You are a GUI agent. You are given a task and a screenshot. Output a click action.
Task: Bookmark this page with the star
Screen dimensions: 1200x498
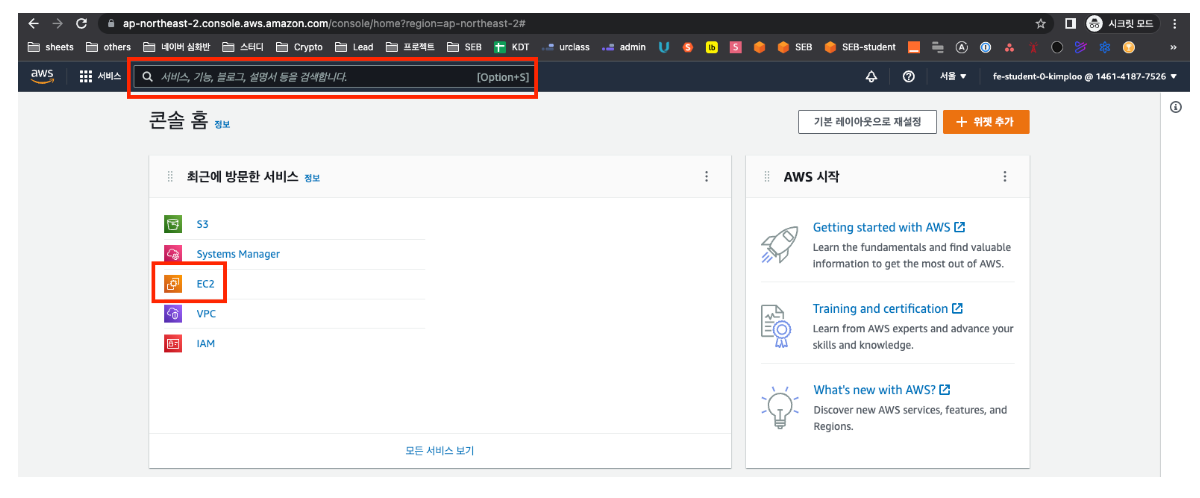pos(1040,23)
